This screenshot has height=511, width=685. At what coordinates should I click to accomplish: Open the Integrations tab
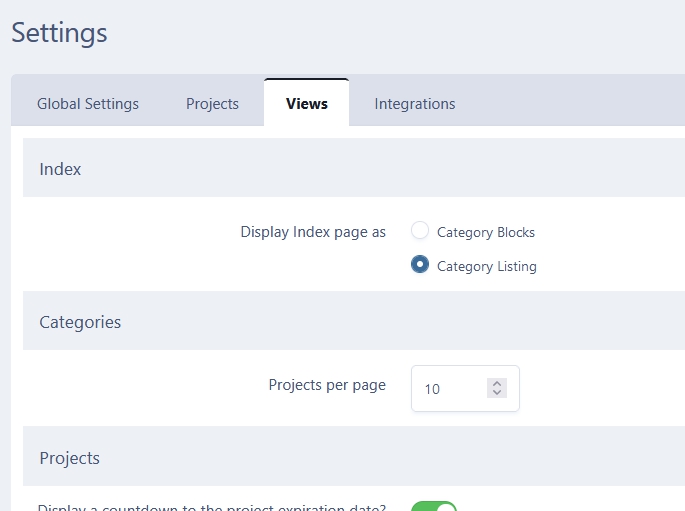(x=415, y=104)
